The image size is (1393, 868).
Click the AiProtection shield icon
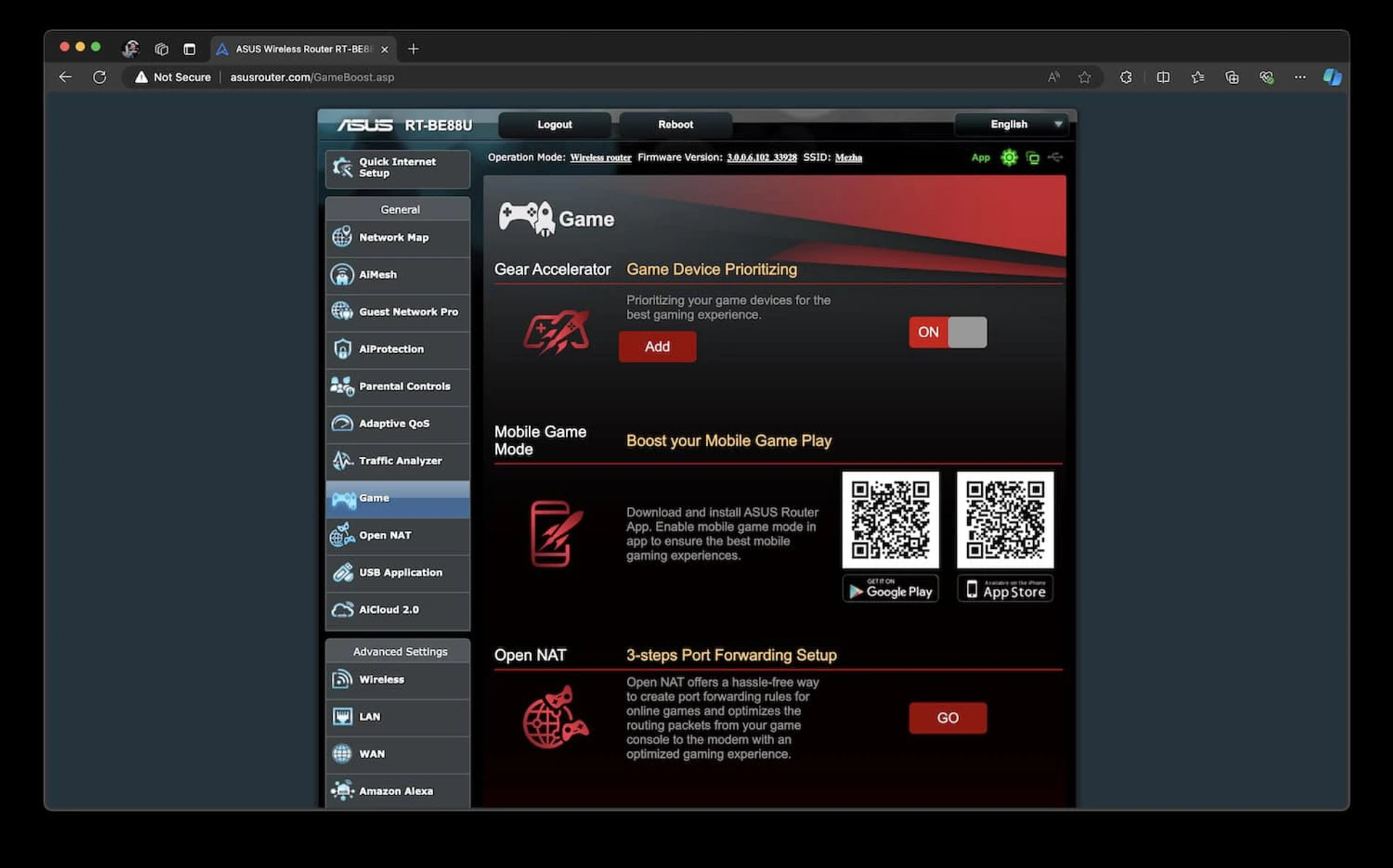(x=342, y=349)
